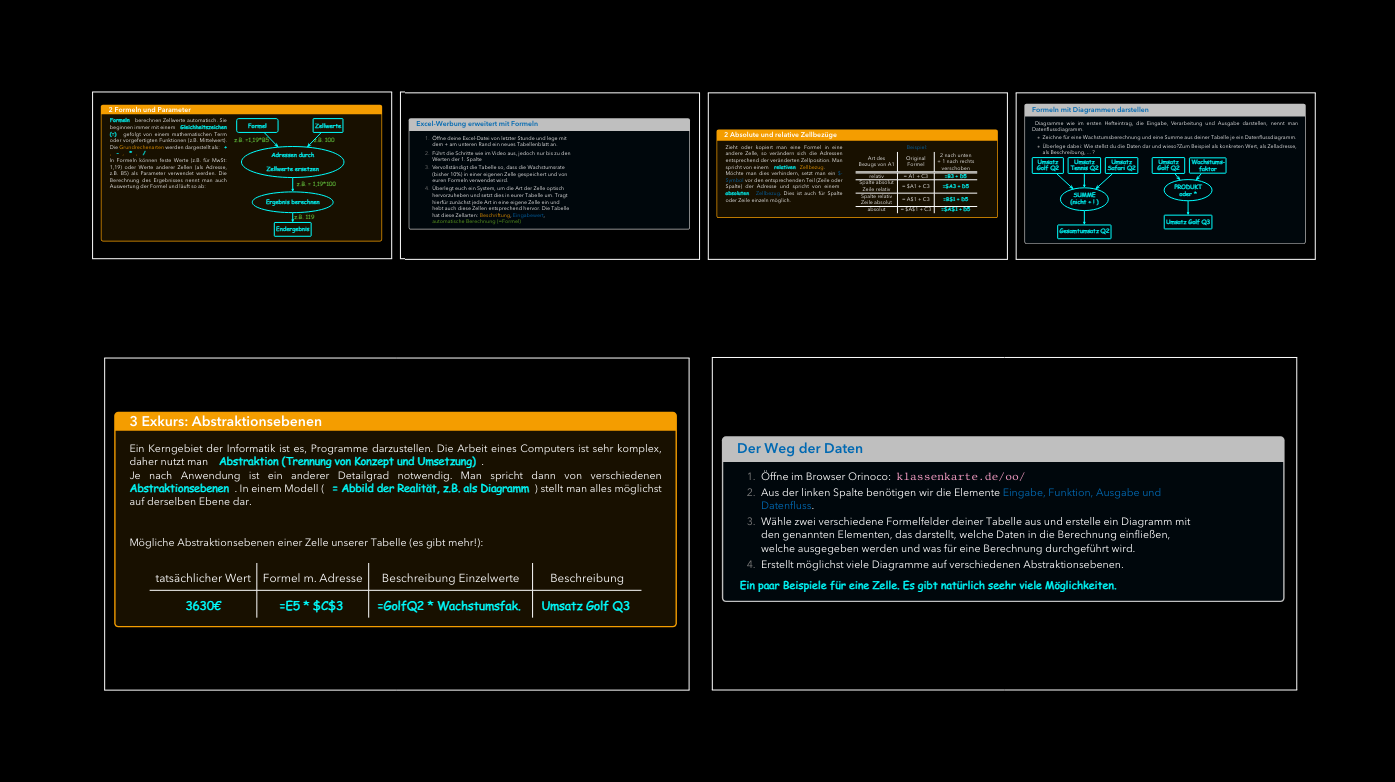Click the 'PRODUKT oder *' ellipse
The width and height of the screenshot is (1395, 782).
1188,190
